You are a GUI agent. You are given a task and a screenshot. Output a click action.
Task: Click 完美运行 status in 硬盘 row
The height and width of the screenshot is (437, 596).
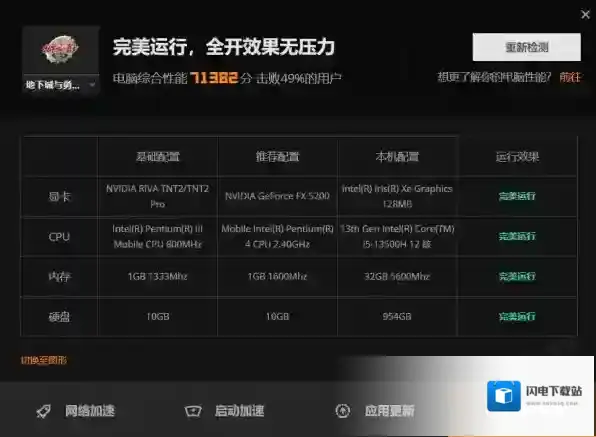click(x=517, y=317)
